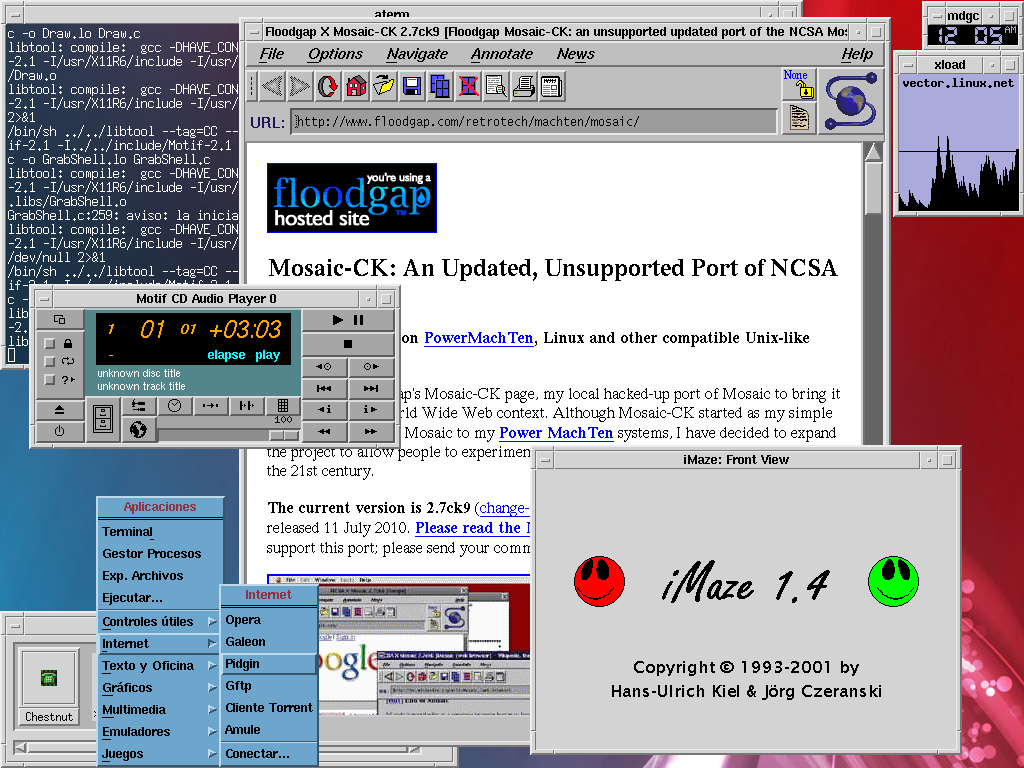
Task: Click the clock time-mode button in CD Player
Action: (x=174, y=406)
